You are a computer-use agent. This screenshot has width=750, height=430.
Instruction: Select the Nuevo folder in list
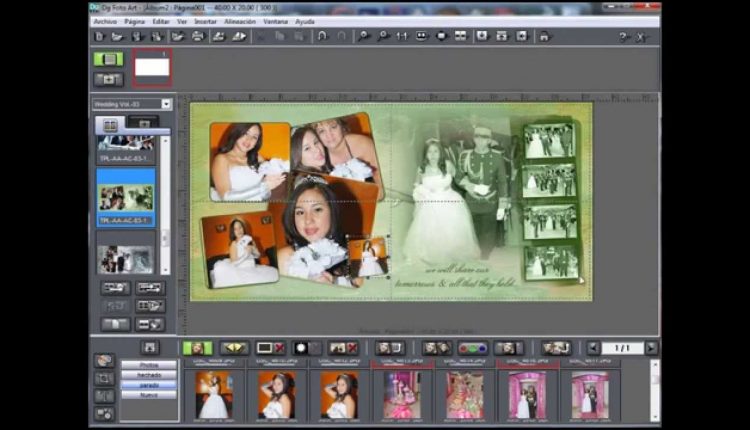coord(149,395)
